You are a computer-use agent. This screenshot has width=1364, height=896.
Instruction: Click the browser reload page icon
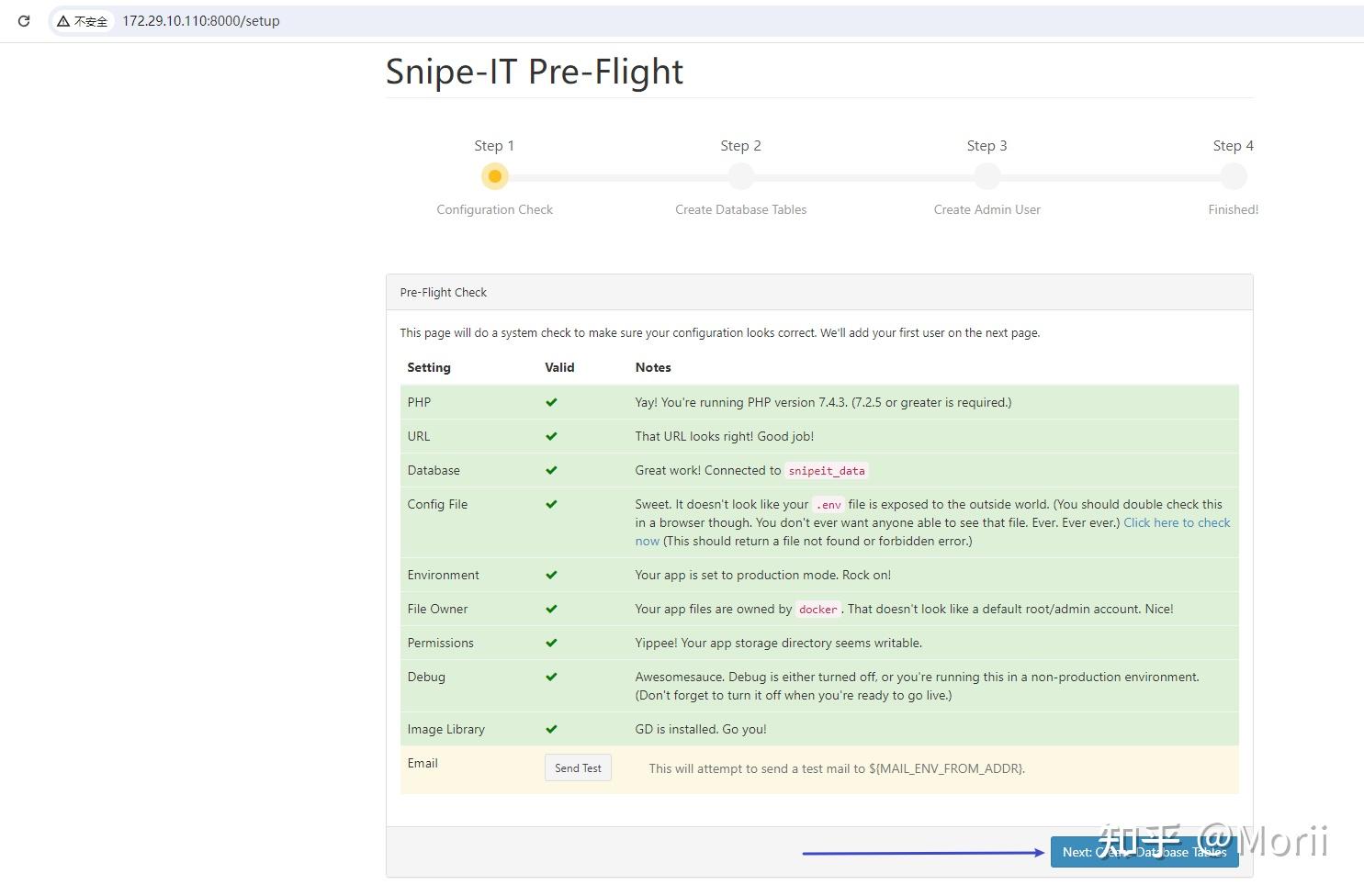pos(24,20)
